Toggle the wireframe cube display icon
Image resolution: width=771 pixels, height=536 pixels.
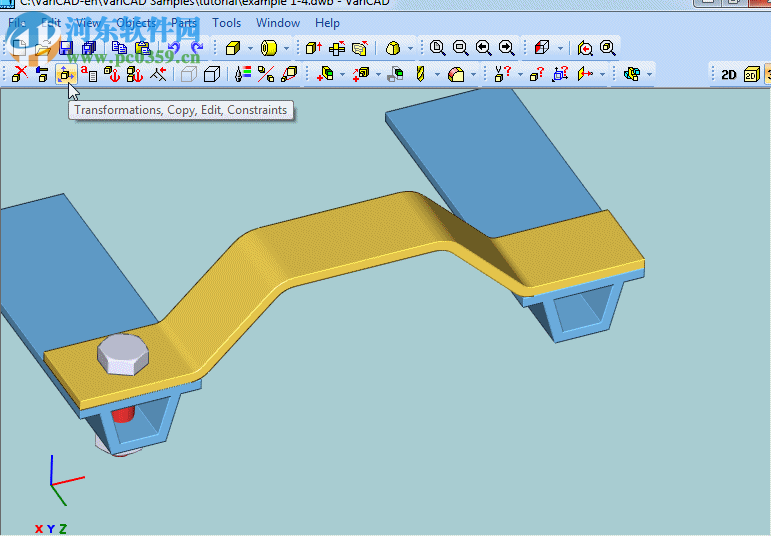point(188,74)
